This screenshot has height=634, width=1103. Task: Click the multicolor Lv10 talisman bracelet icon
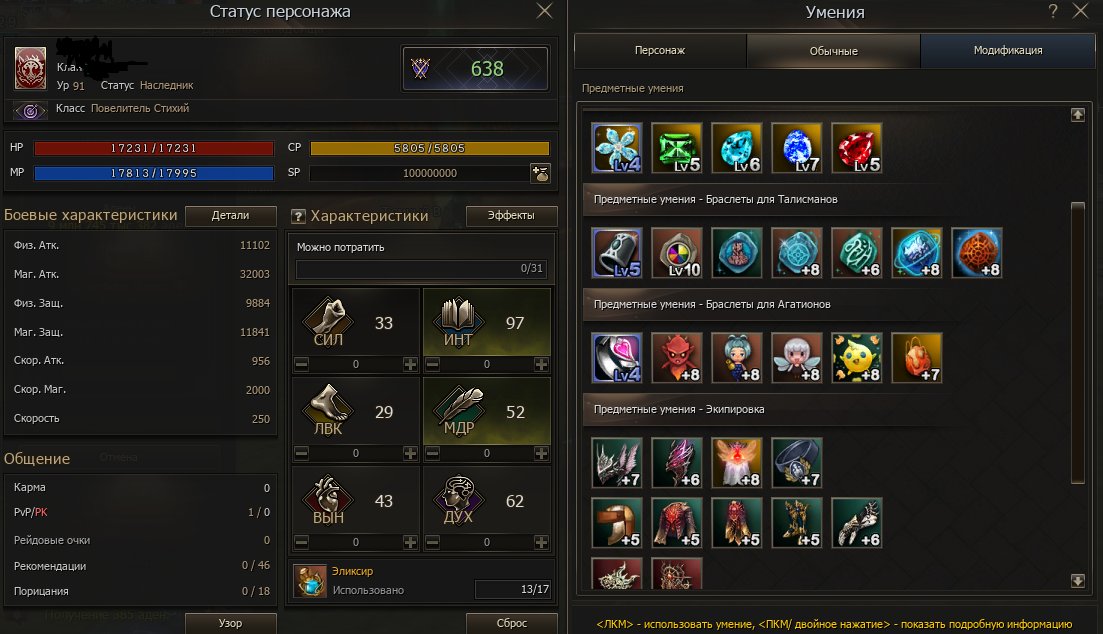point(677,253)
